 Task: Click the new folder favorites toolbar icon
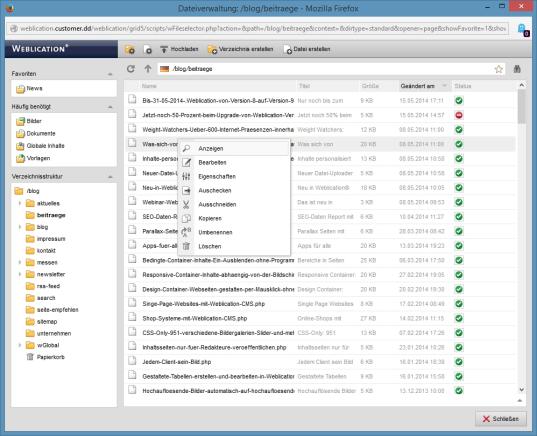pyautogui.click(x=130, y=49)
